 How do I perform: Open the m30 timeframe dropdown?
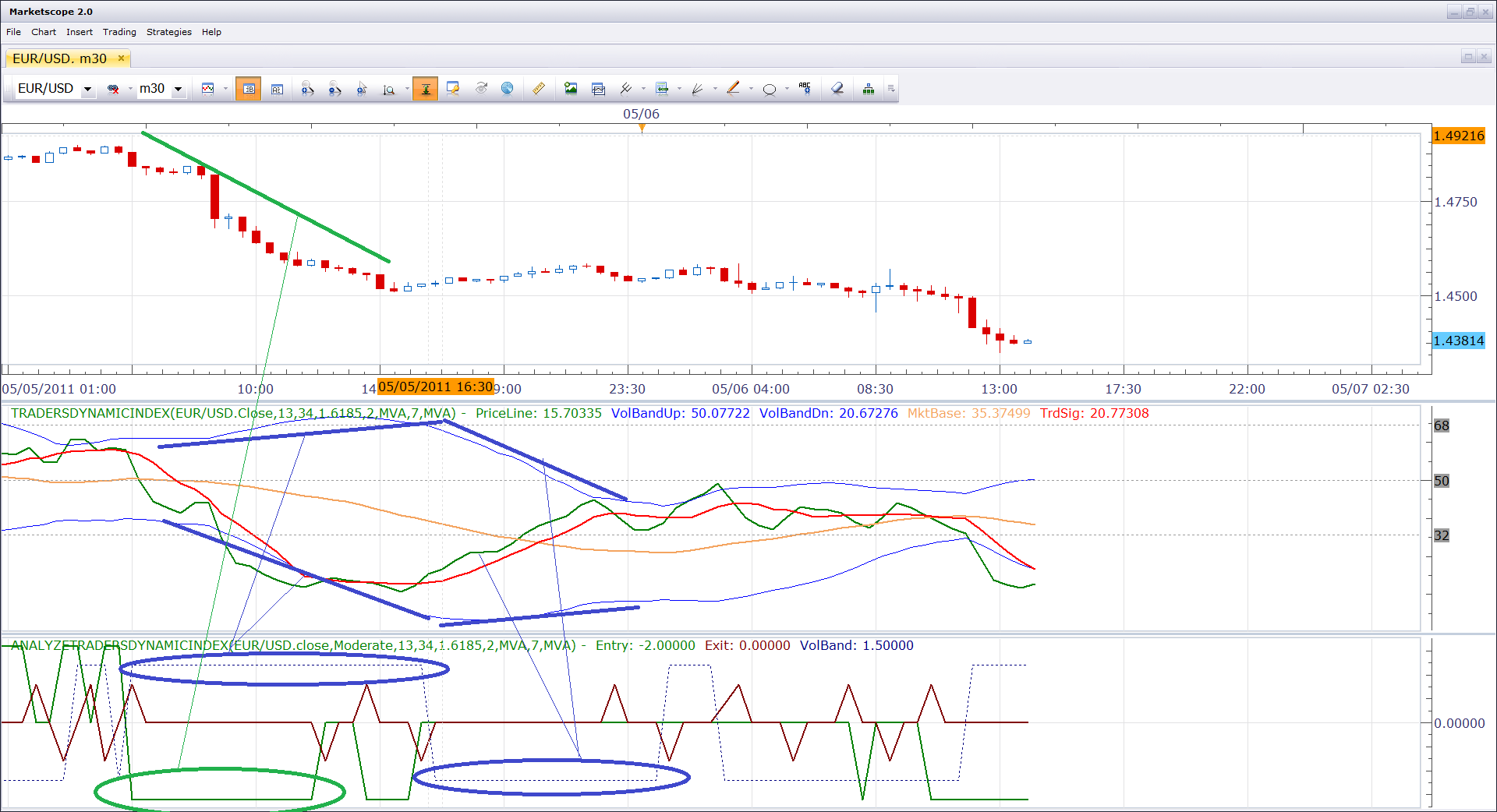[178, 89]
